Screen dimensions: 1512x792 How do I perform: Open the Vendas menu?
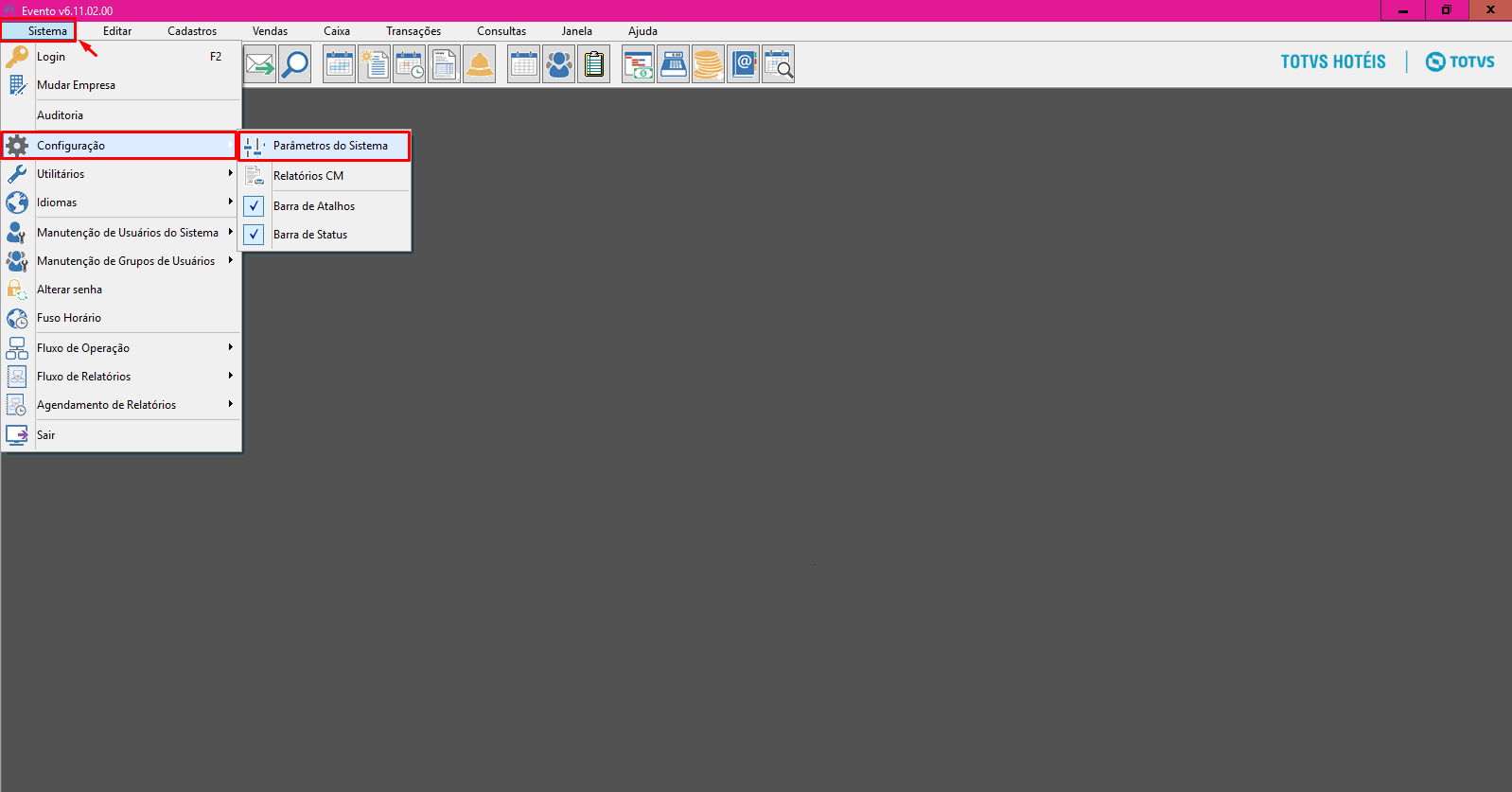[x=270, y=31]
